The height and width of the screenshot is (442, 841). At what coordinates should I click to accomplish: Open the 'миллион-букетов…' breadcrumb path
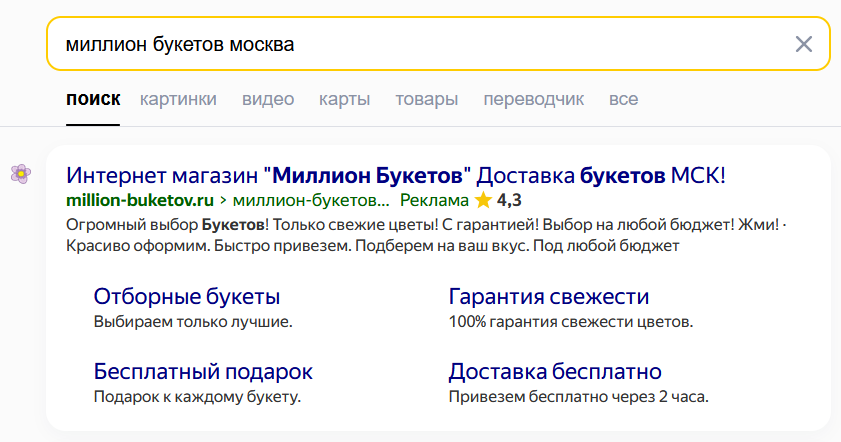click(311, 201)
